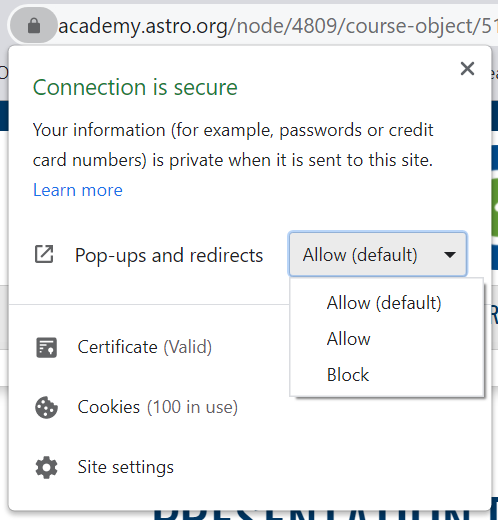Click the dropdown caret arrow

pyautogui.click(x=449, y=255)
